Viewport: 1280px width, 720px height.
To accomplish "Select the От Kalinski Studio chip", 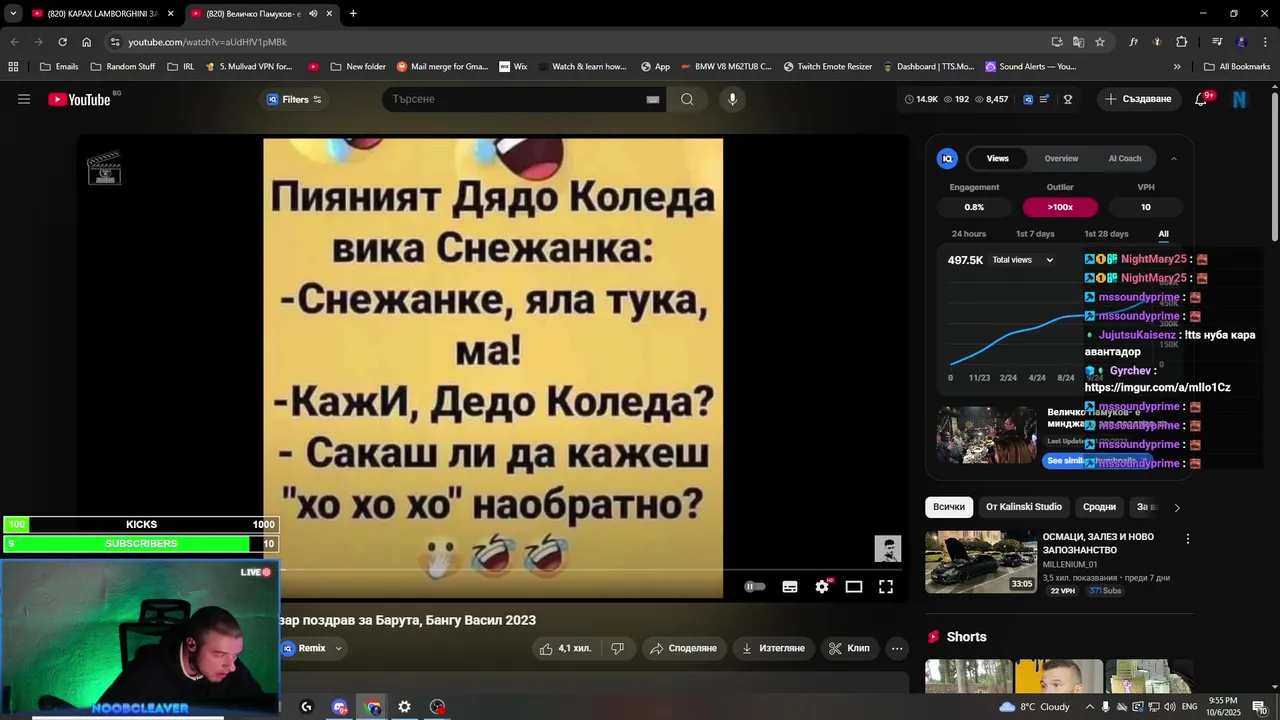I will tap(1024, 507).
